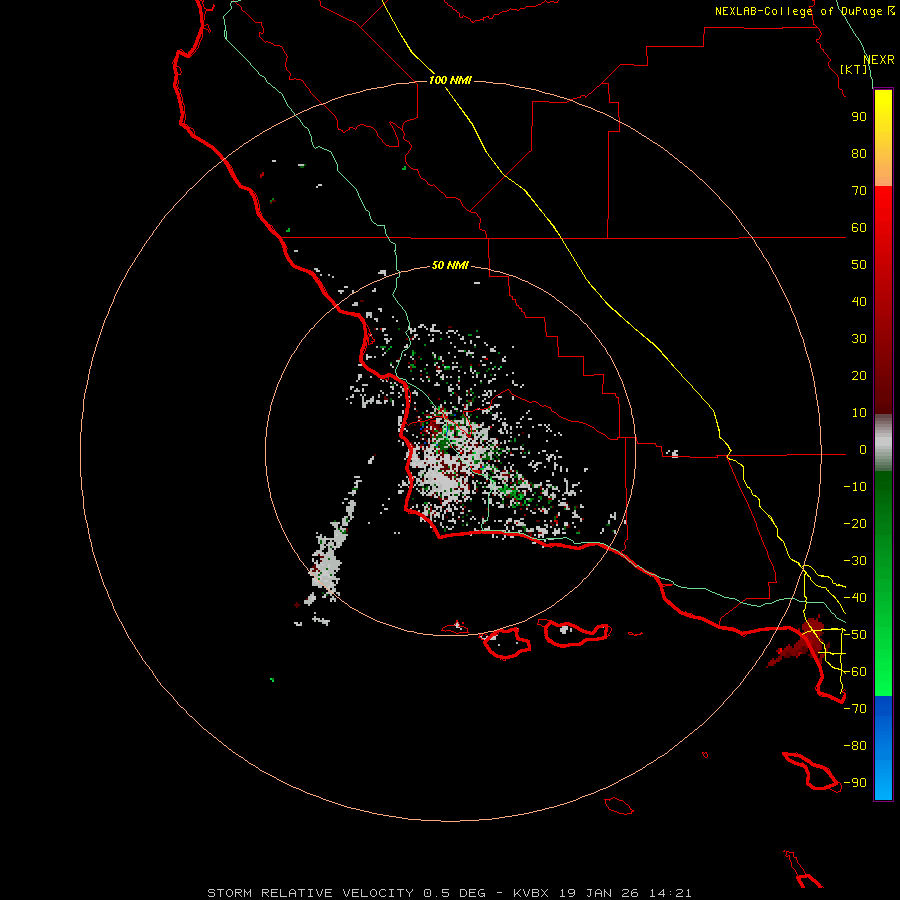Click the STORM RELATIVE VELOCITY caption at bottom
Image resolution: width=900 pixels, height=900 pixels.
click(x=449, y=893)
